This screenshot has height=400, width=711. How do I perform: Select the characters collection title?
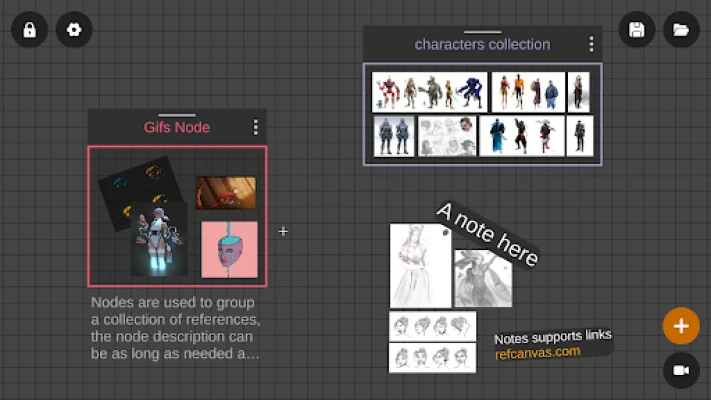pos(482,44)
